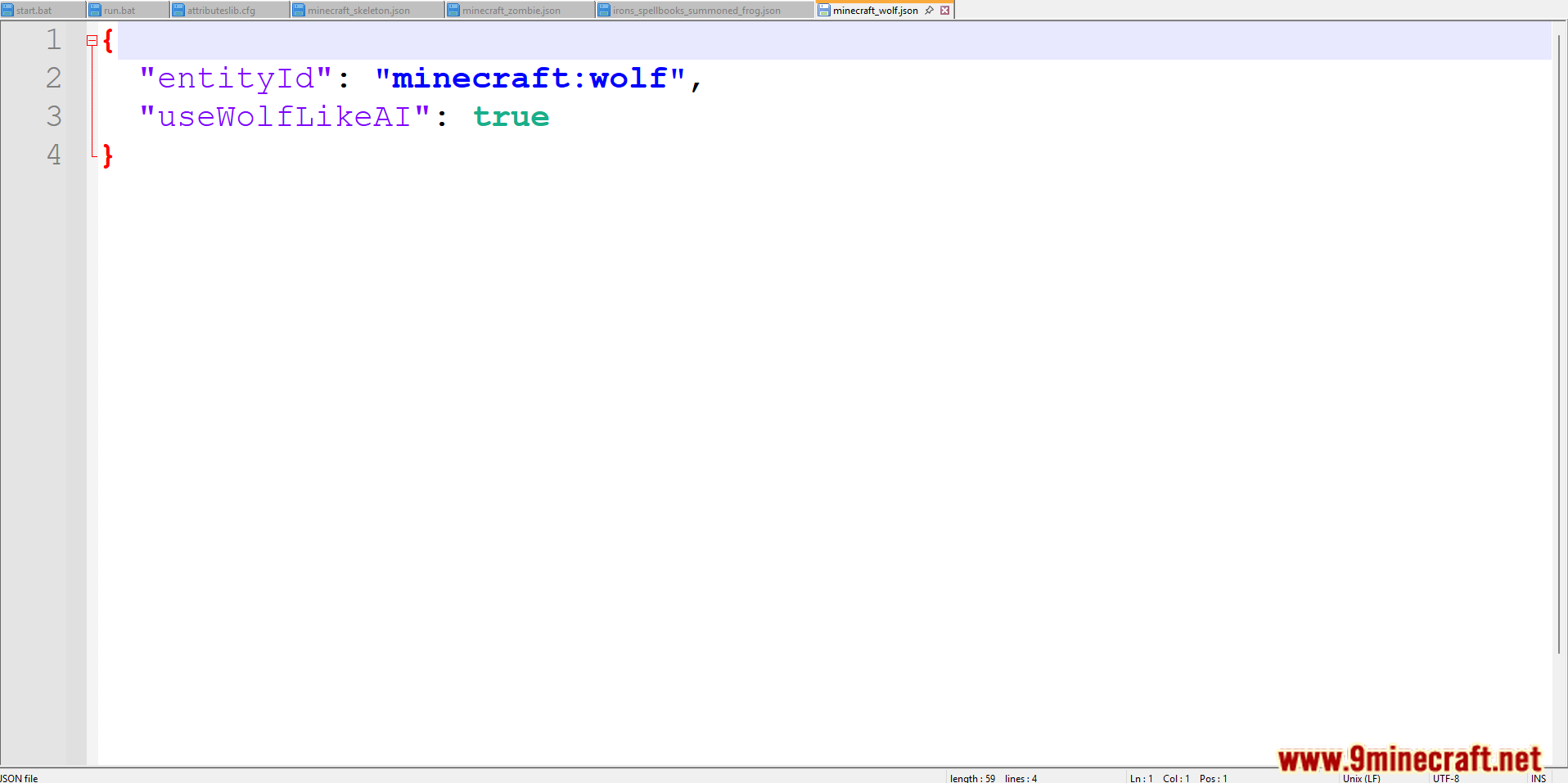Click the file icon on minecraft_wolf.json tab
1568x783 pixels.
click(824, 11)
